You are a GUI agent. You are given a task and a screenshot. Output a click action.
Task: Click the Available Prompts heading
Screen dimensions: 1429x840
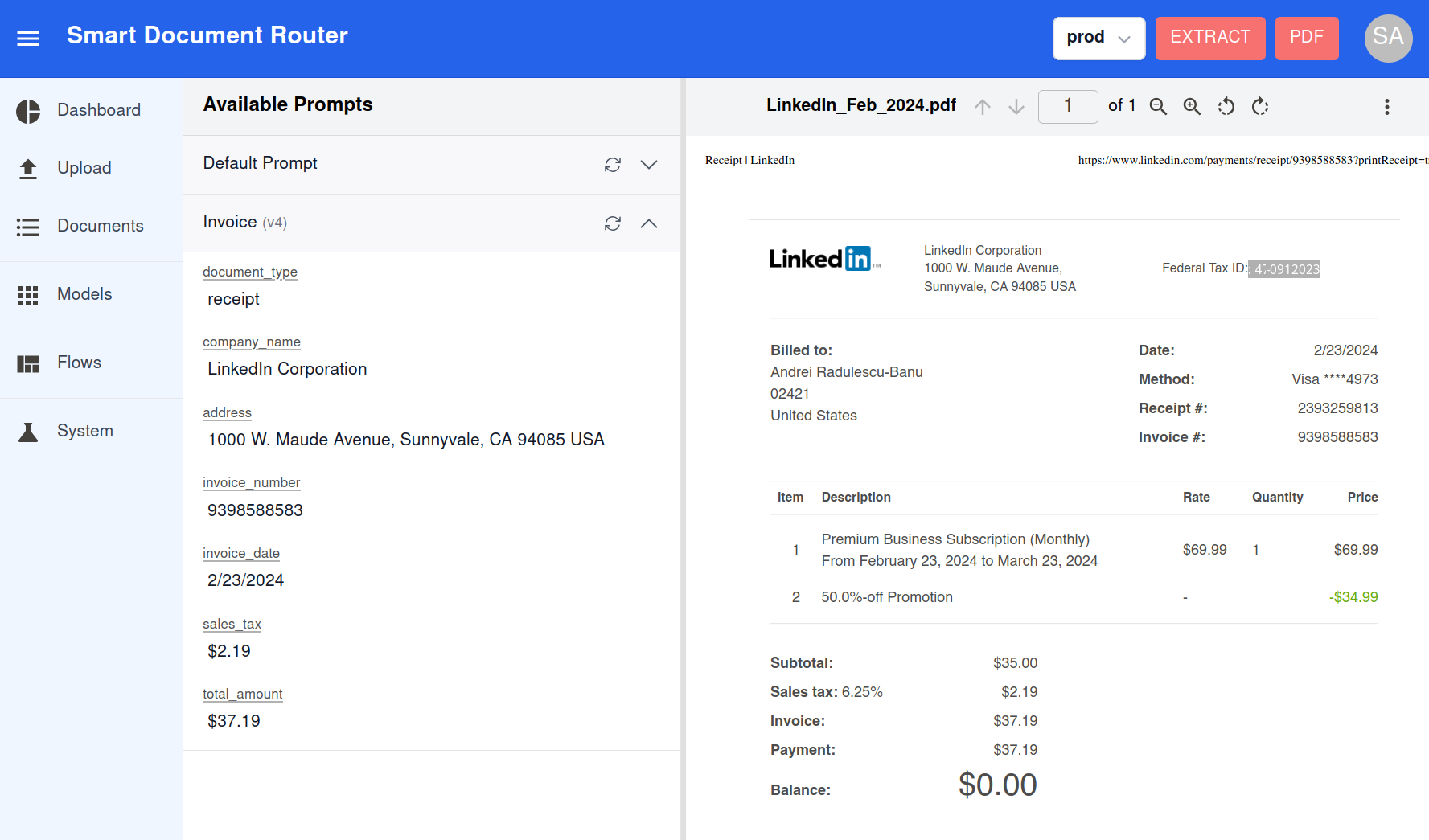coord(288,104)
